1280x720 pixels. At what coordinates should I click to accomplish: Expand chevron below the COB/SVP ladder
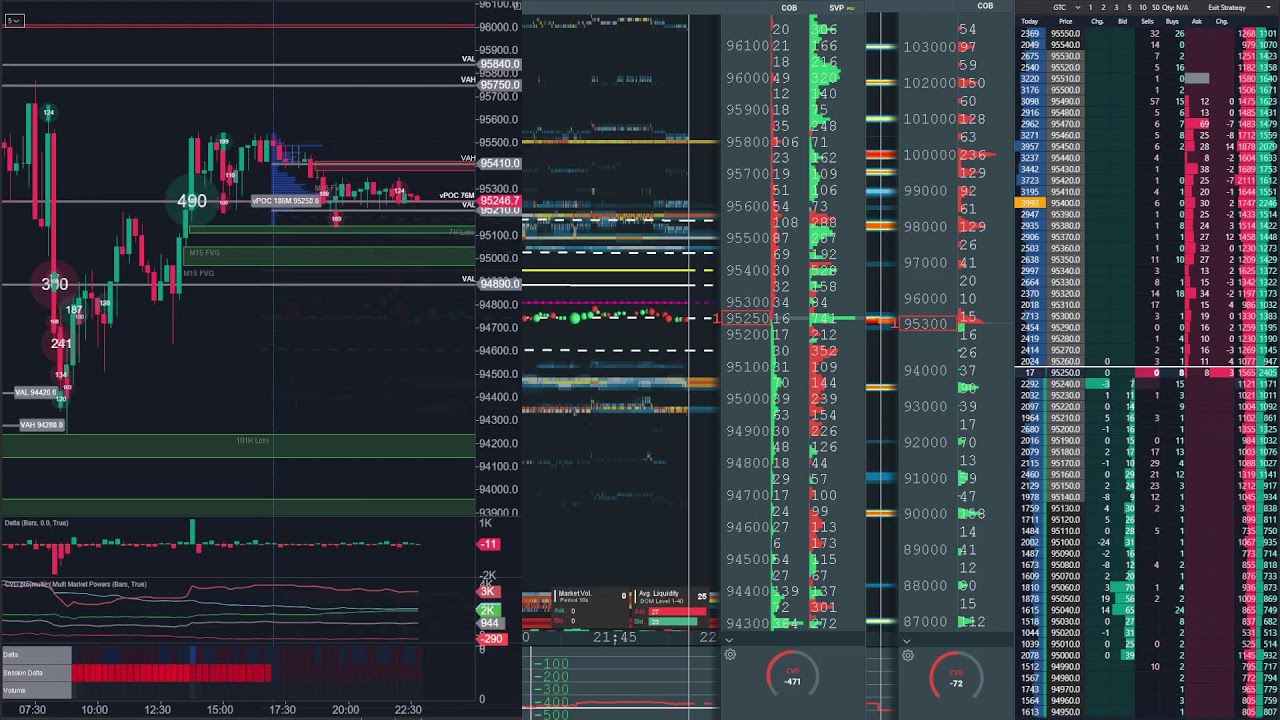pyautogui.click(x=729, y=640)
